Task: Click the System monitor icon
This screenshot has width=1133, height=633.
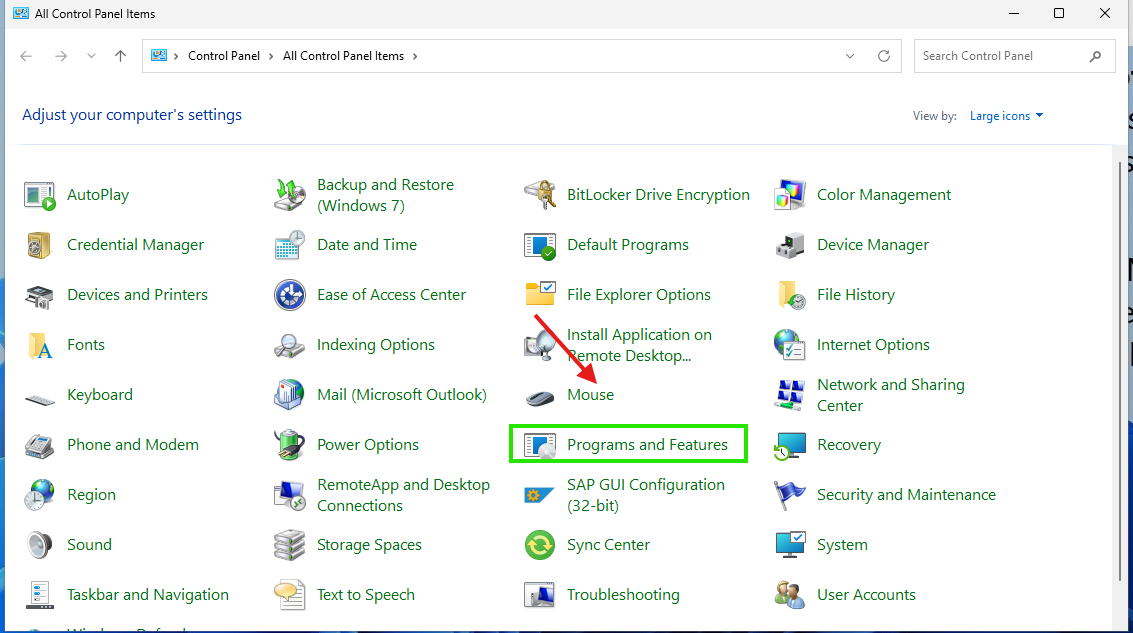Action: (790, 545)
